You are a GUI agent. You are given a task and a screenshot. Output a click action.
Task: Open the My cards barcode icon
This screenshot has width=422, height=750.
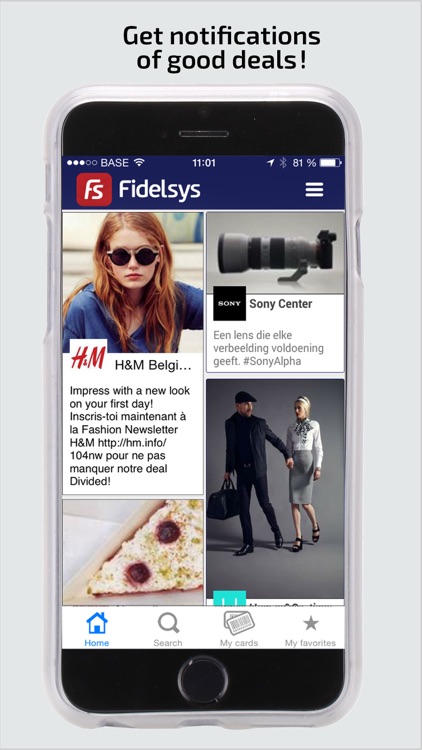coord(239,623)
